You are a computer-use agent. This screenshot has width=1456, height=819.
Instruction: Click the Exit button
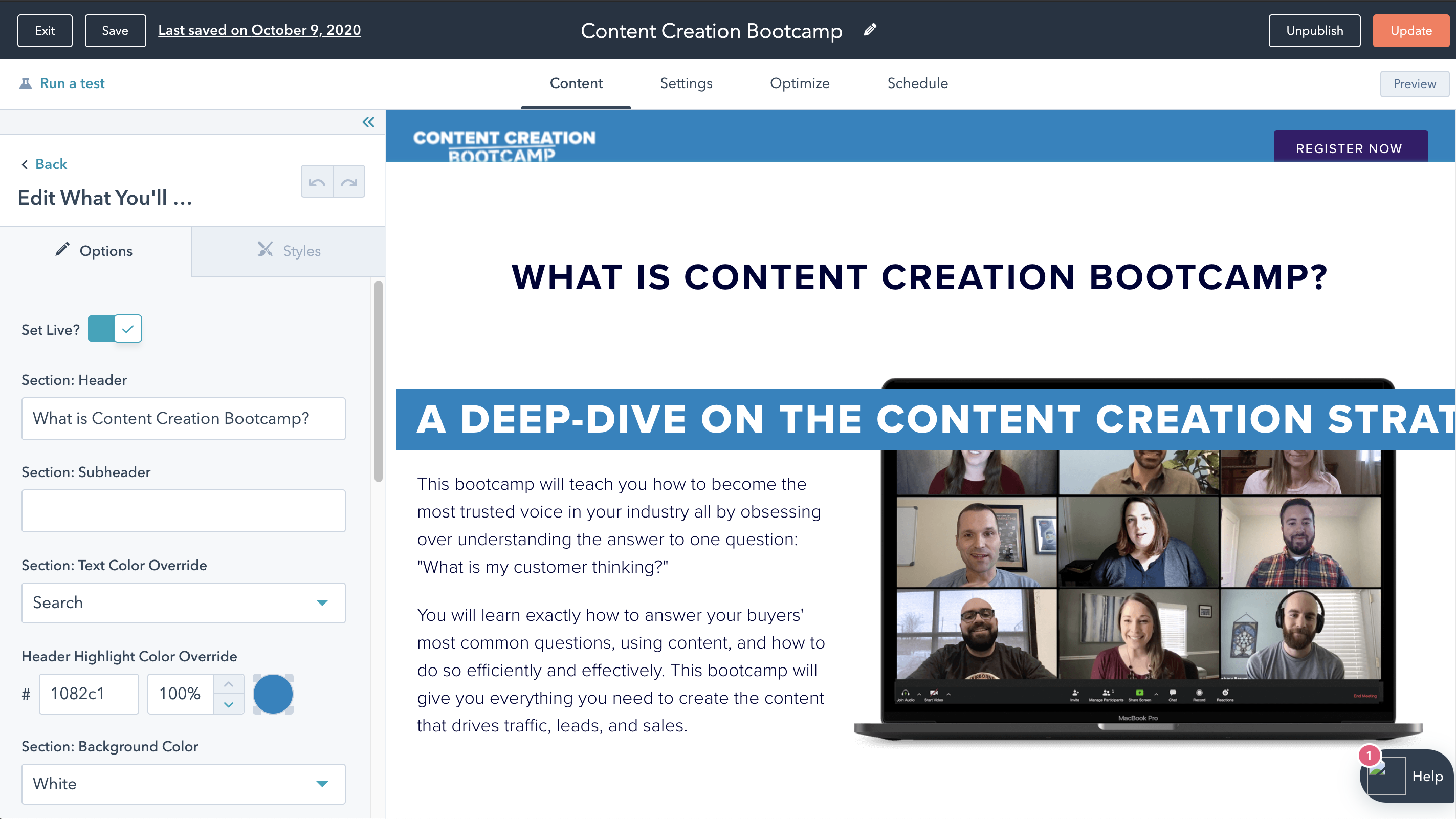click(x=45, y=31)
